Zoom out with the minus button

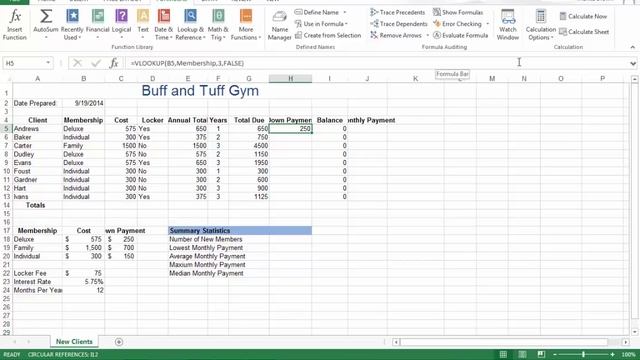(x=554, y=355)
